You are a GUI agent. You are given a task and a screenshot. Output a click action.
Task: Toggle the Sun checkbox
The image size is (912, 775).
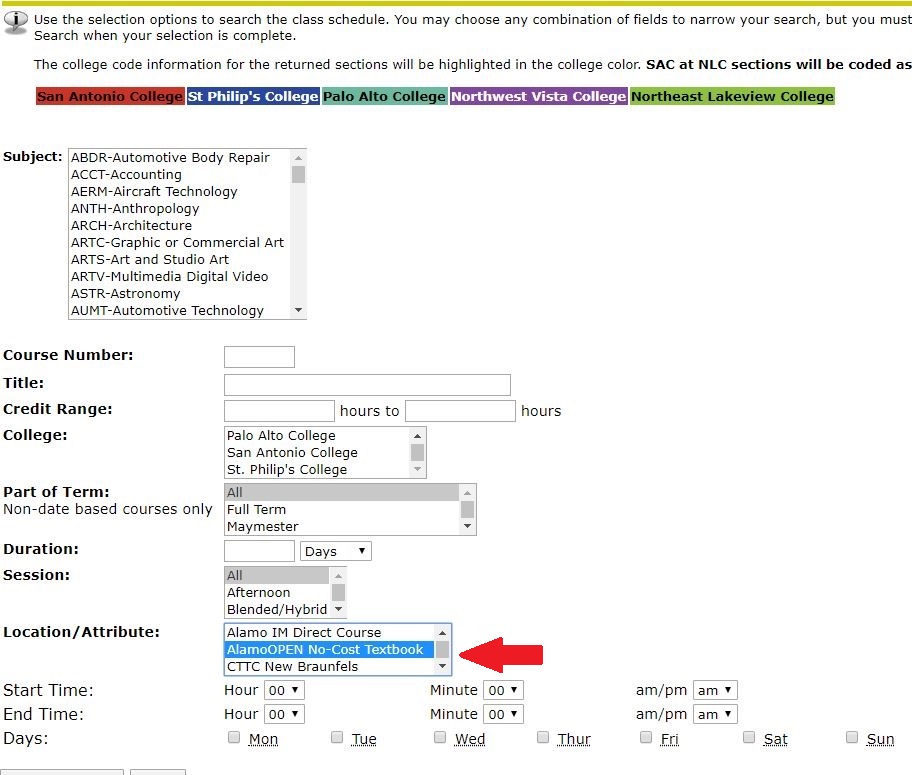(852, 737)
